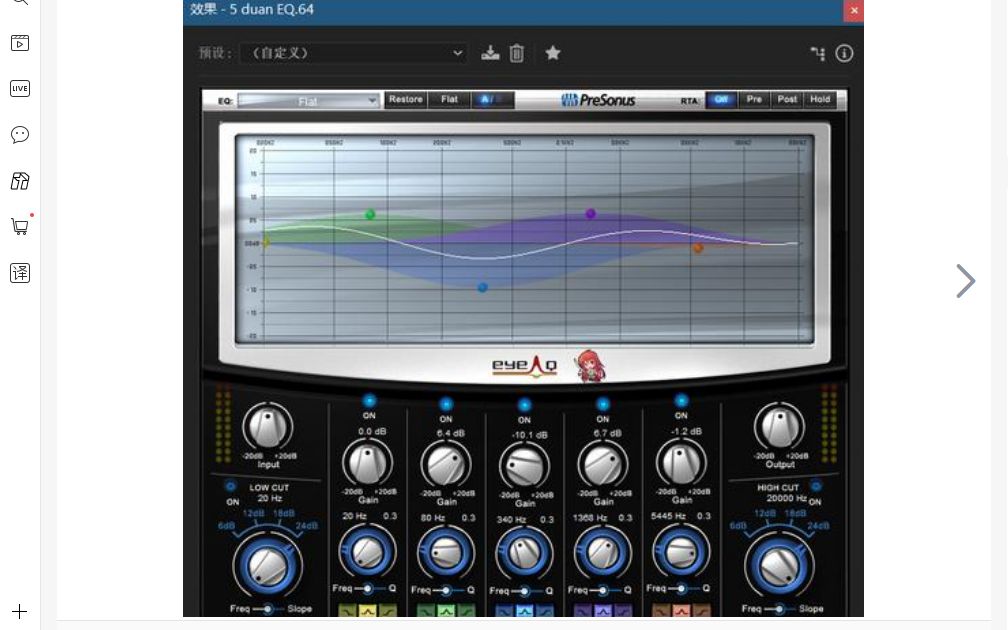
Task: Click the HIGH CUT slope knob
Action: [x=778, y=566]
